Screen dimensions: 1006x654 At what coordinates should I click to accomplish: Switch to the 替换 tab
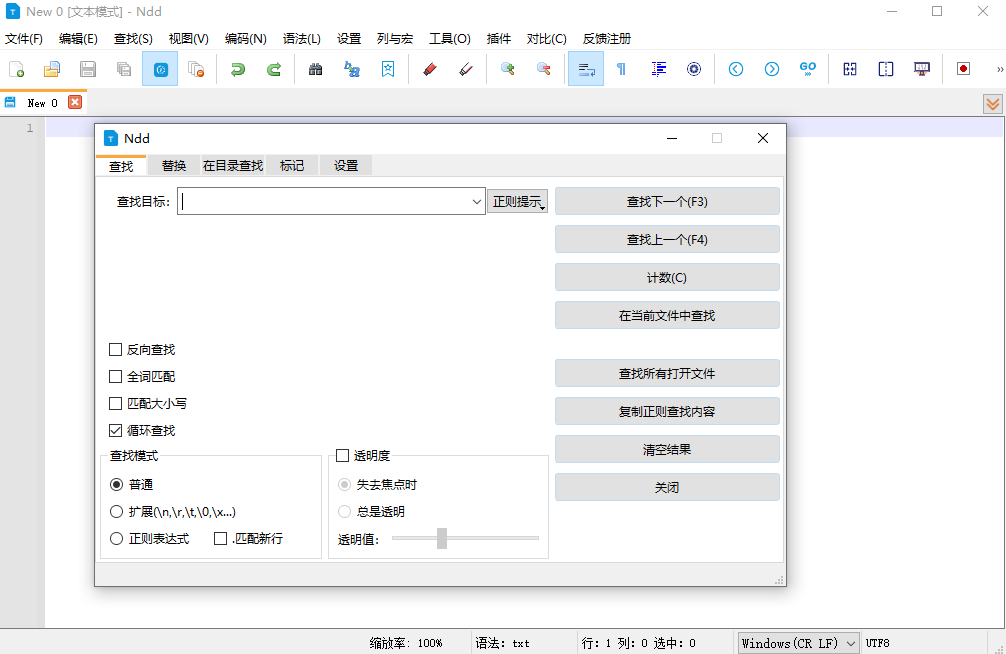pyautogui.click(x=174, y=166)
